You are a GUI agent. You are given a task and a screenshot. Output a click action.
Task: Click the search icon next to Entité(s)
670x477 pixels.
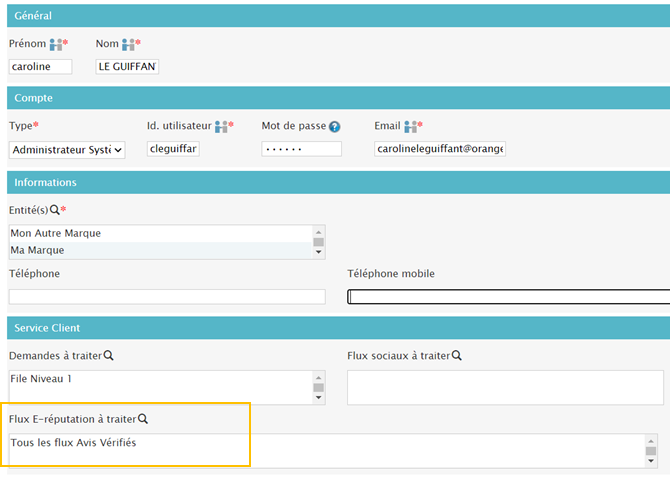[x=55, y=209]
